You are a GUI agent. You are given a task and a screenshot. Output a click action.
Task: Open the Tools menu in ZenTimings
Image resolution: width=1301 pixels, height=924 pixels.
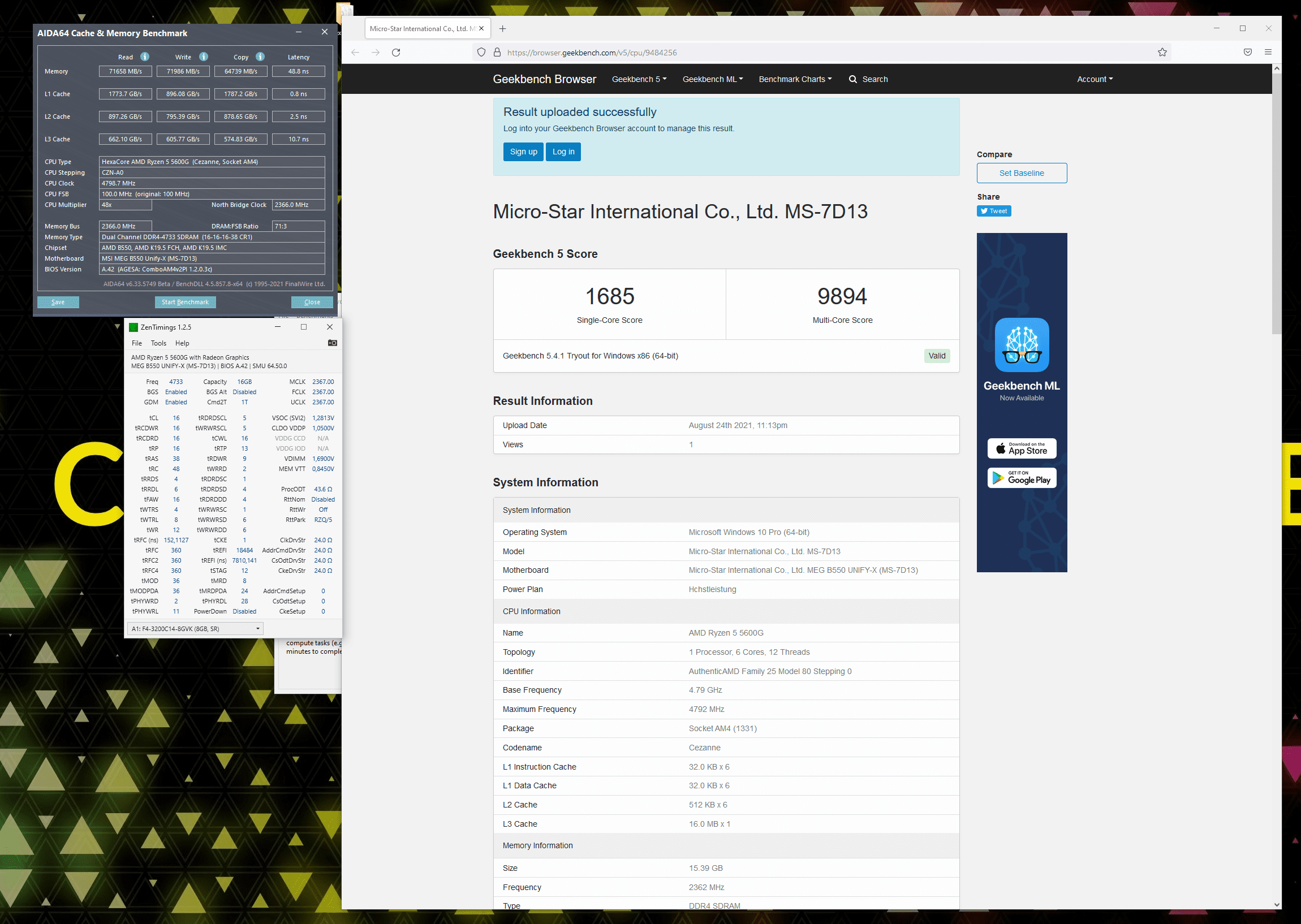pos(158,343)
